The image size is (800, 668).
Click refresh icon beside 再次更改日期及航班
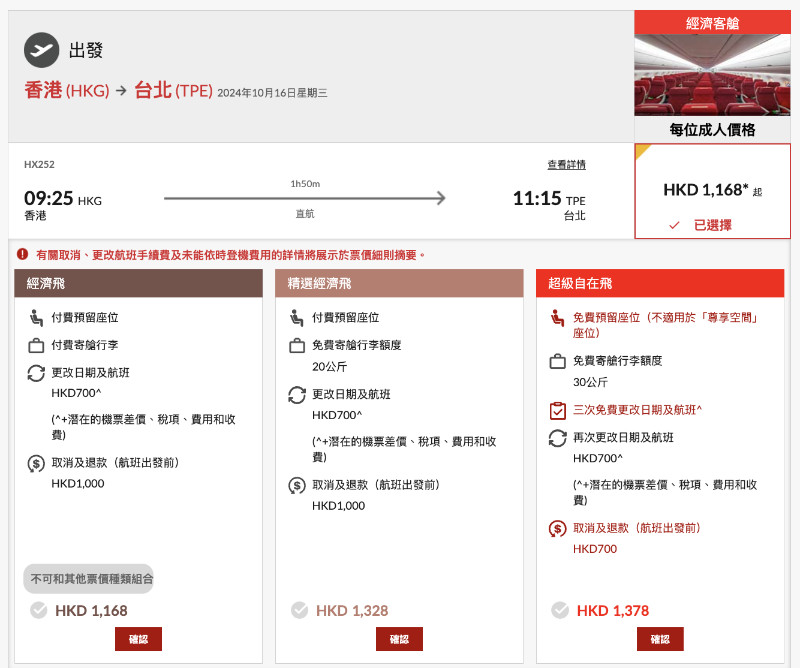(557, 438)
